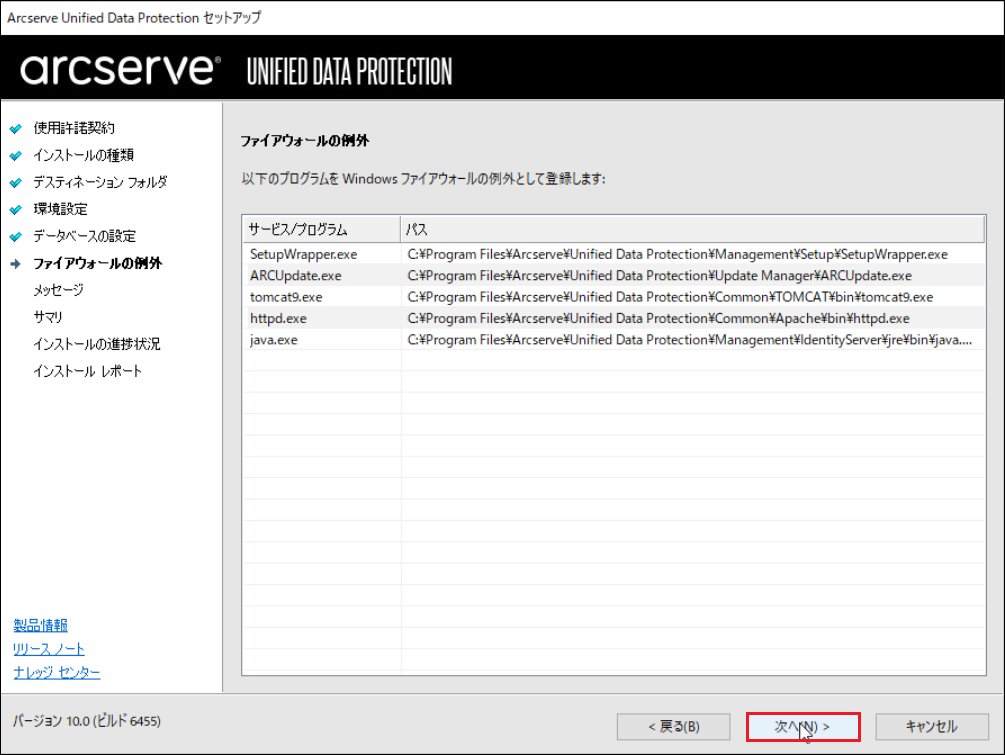The width and height of the screenshot is (1005, 755).
Task: Select the httpd.exe row
Action: pos(613,319)
